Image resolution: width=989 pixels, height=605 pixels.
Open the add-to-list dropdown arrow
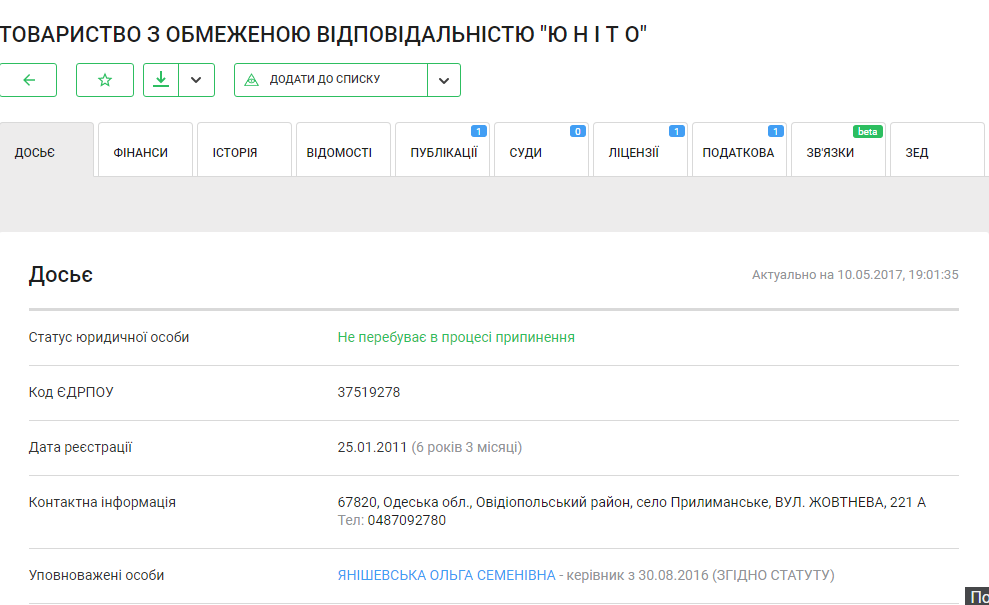[x=444, y=80]
